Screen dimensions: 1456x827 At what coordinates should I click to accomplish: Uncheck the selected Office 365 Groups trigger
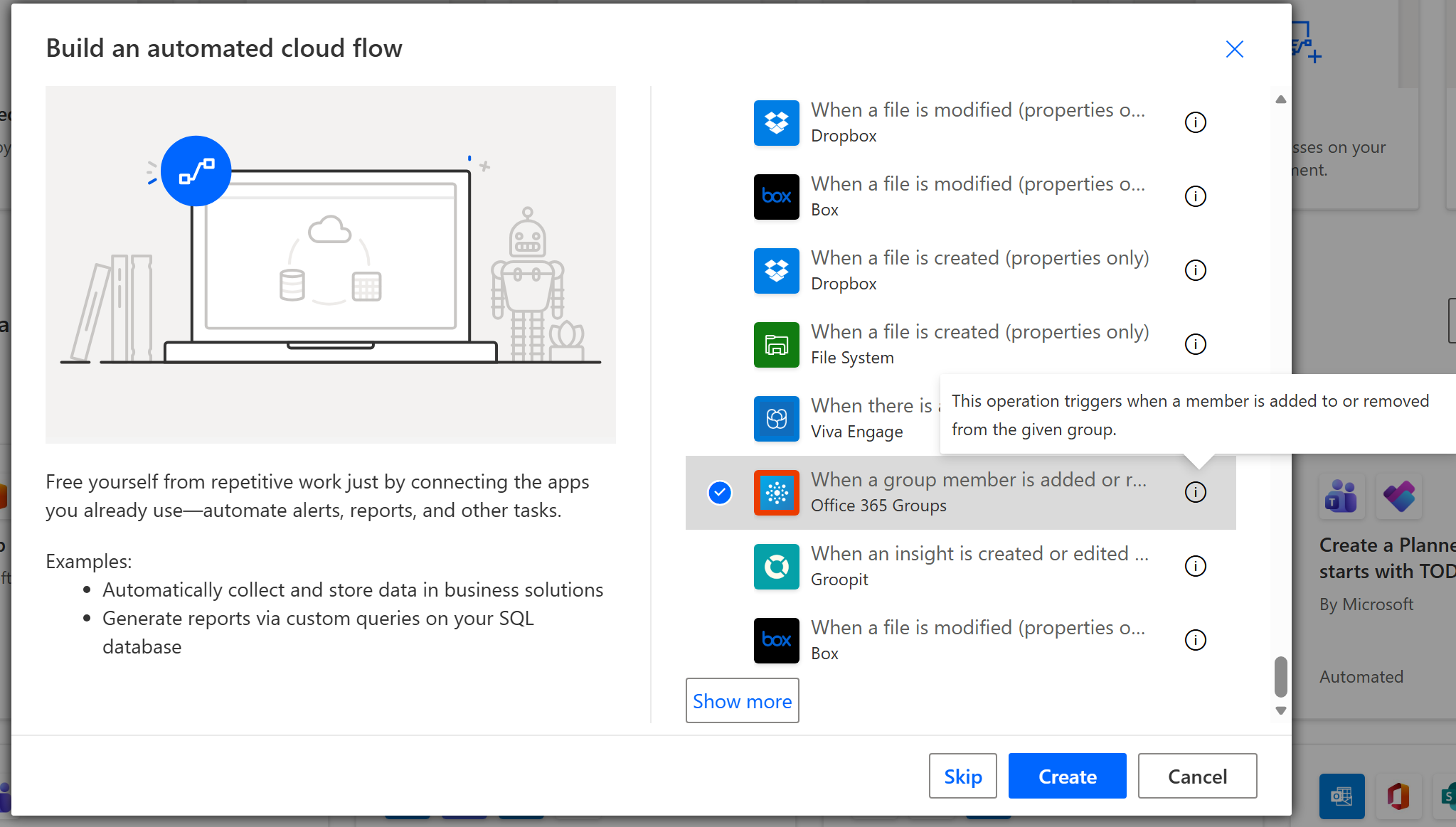pos(720,492)
